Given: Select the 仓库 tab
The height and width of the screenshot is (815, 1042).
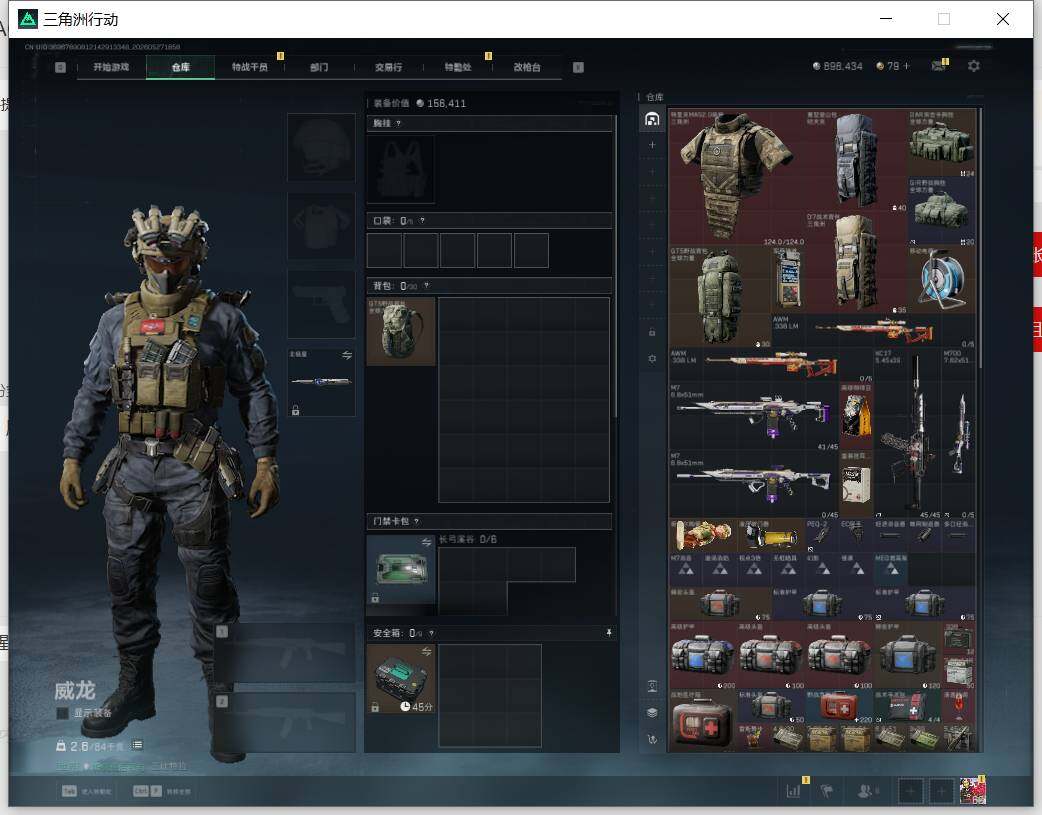Looking at the screenshot, I should 181,67.
